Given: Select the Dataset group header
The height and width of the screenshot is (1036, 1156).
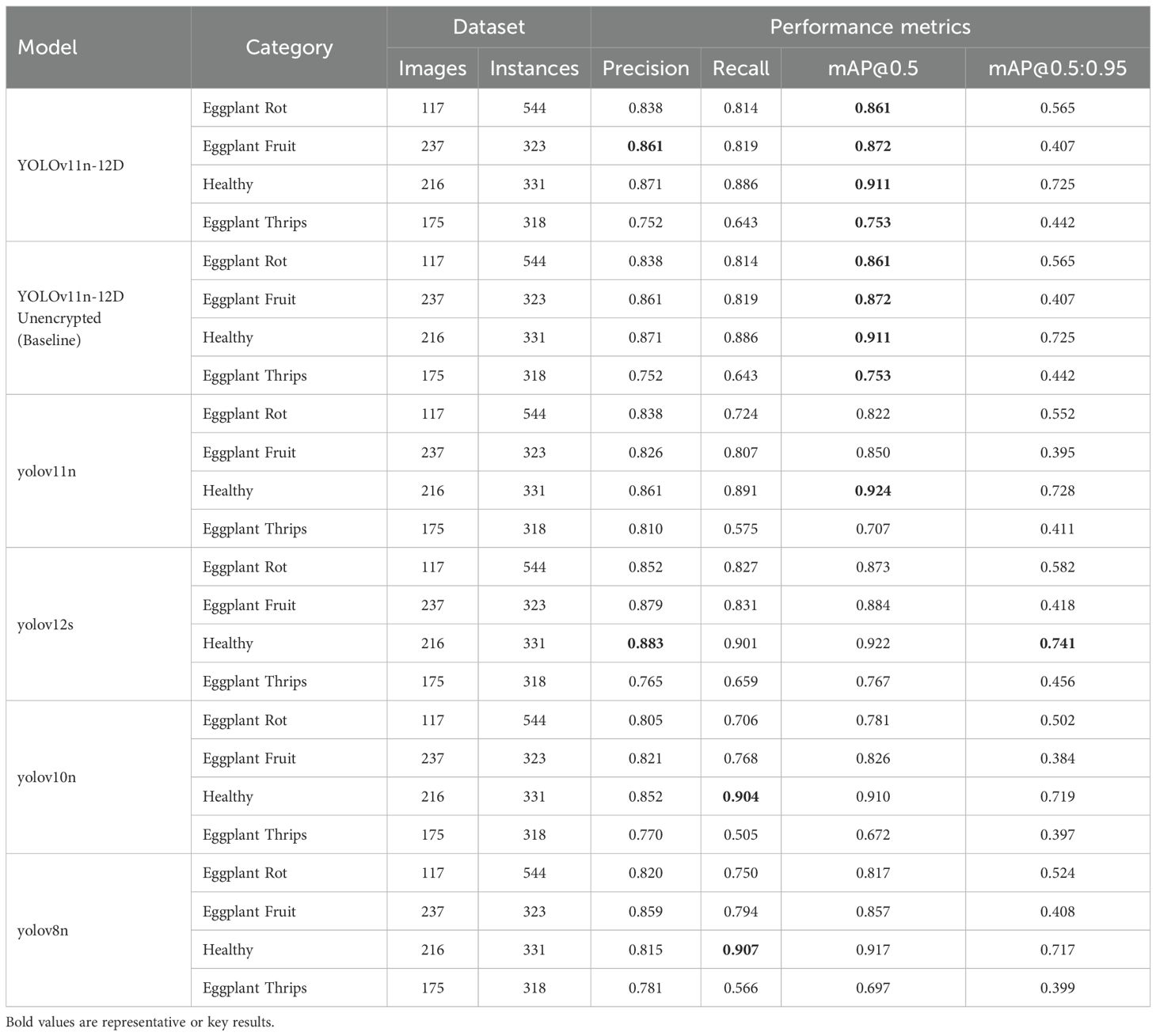Looking at the screenshot, I should [489, 27].
